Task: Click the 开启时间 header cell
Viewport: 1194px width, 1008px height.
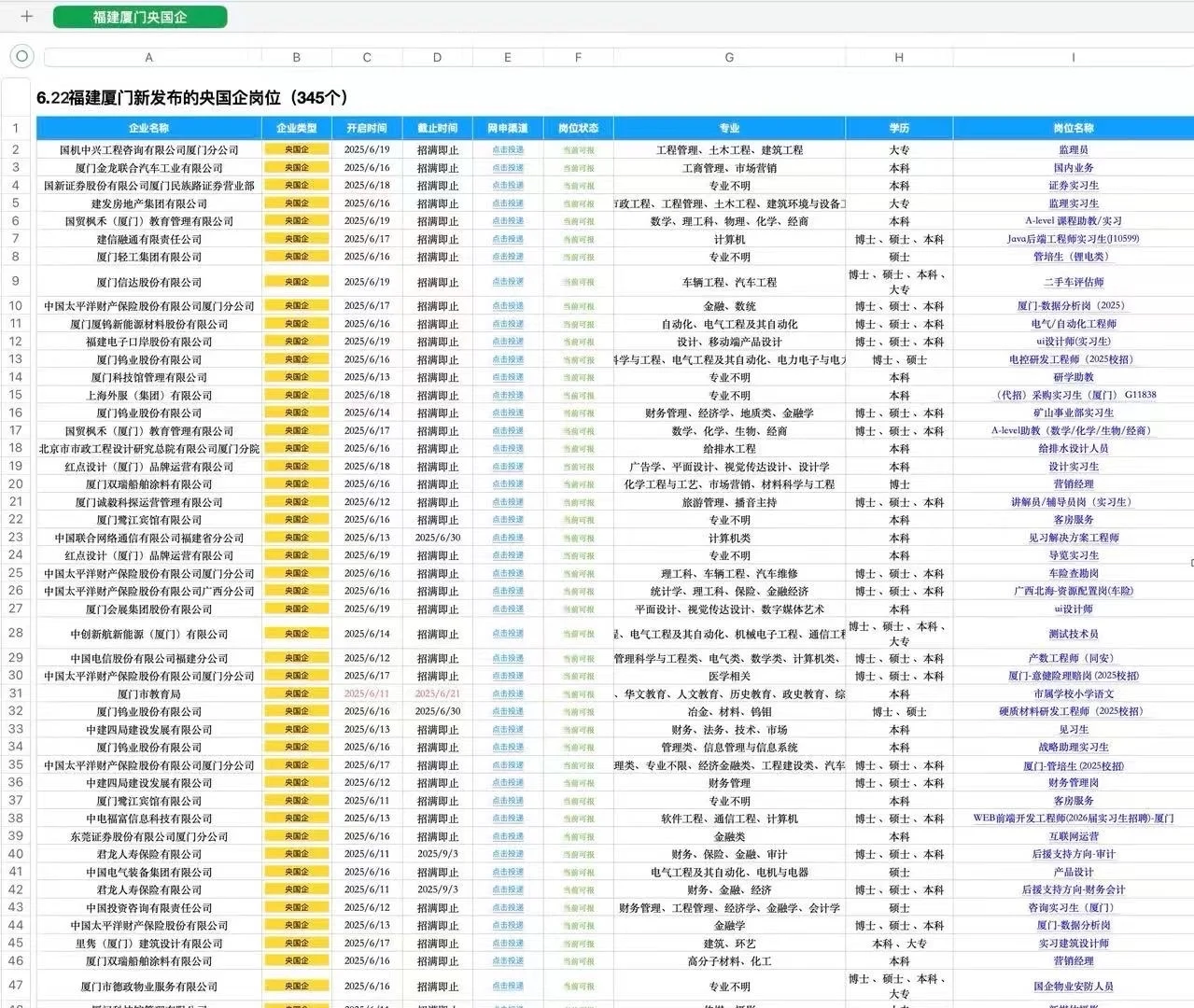Action: pos(367,128)
